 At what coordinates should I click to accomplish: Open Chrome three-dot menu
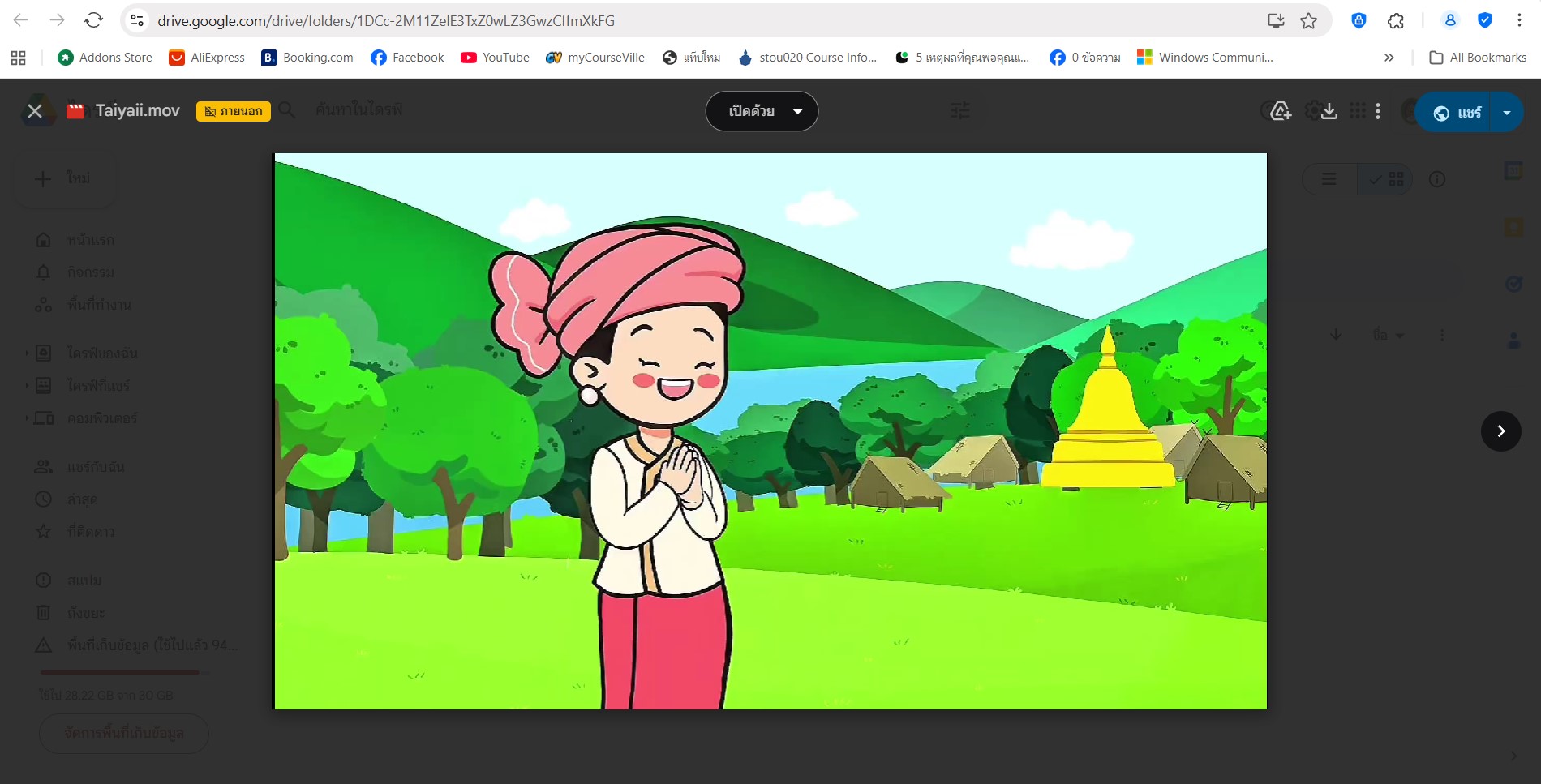[x=1519, y=21]
